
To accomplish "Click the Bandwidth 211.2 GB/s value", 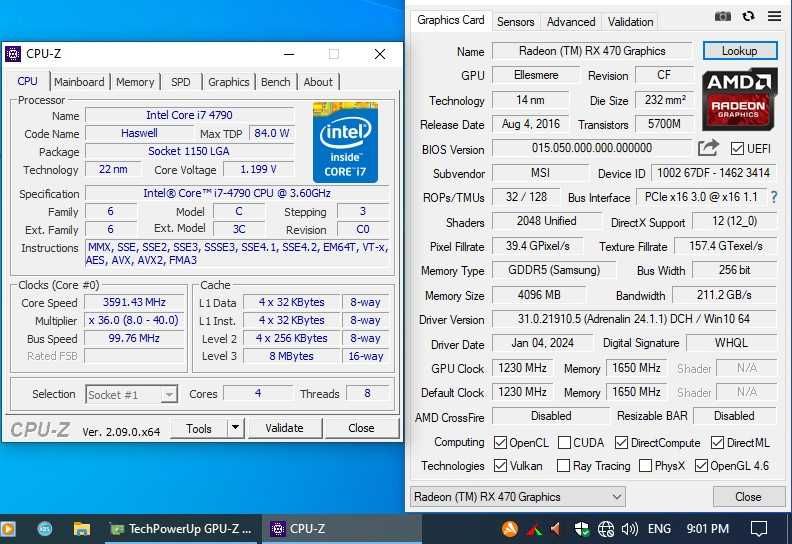I will (x=724, y=294).
